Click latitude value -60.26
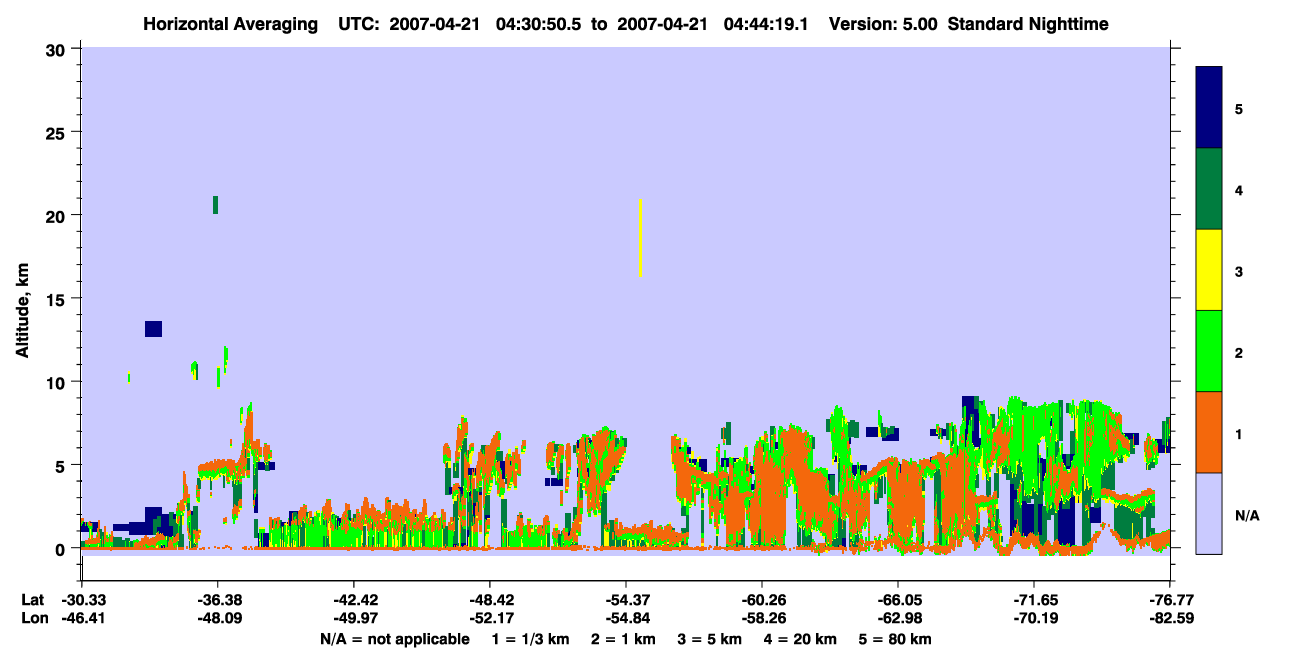 762,600
